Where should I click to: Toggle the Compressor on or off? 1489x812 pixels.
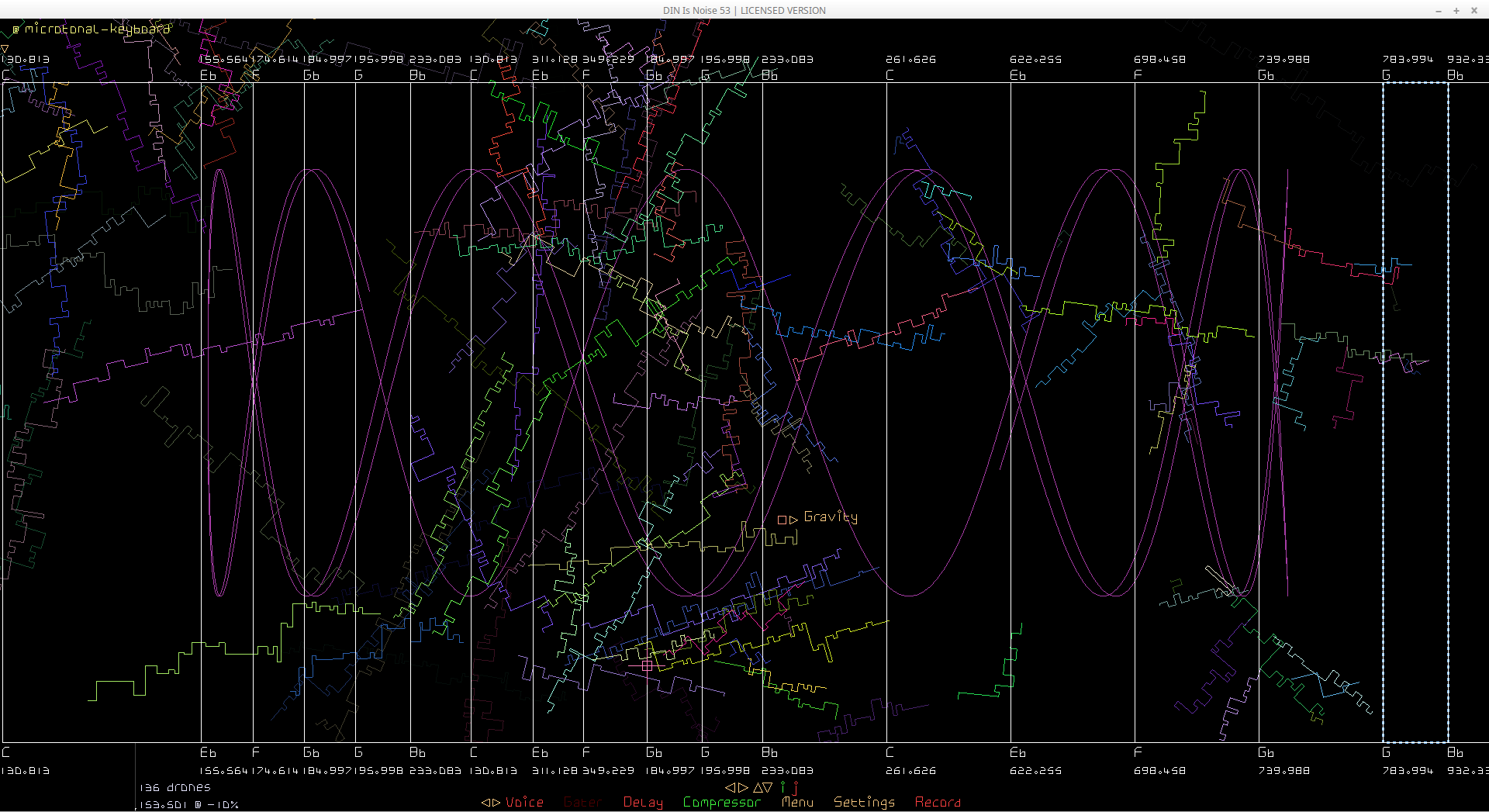[721, 802]
